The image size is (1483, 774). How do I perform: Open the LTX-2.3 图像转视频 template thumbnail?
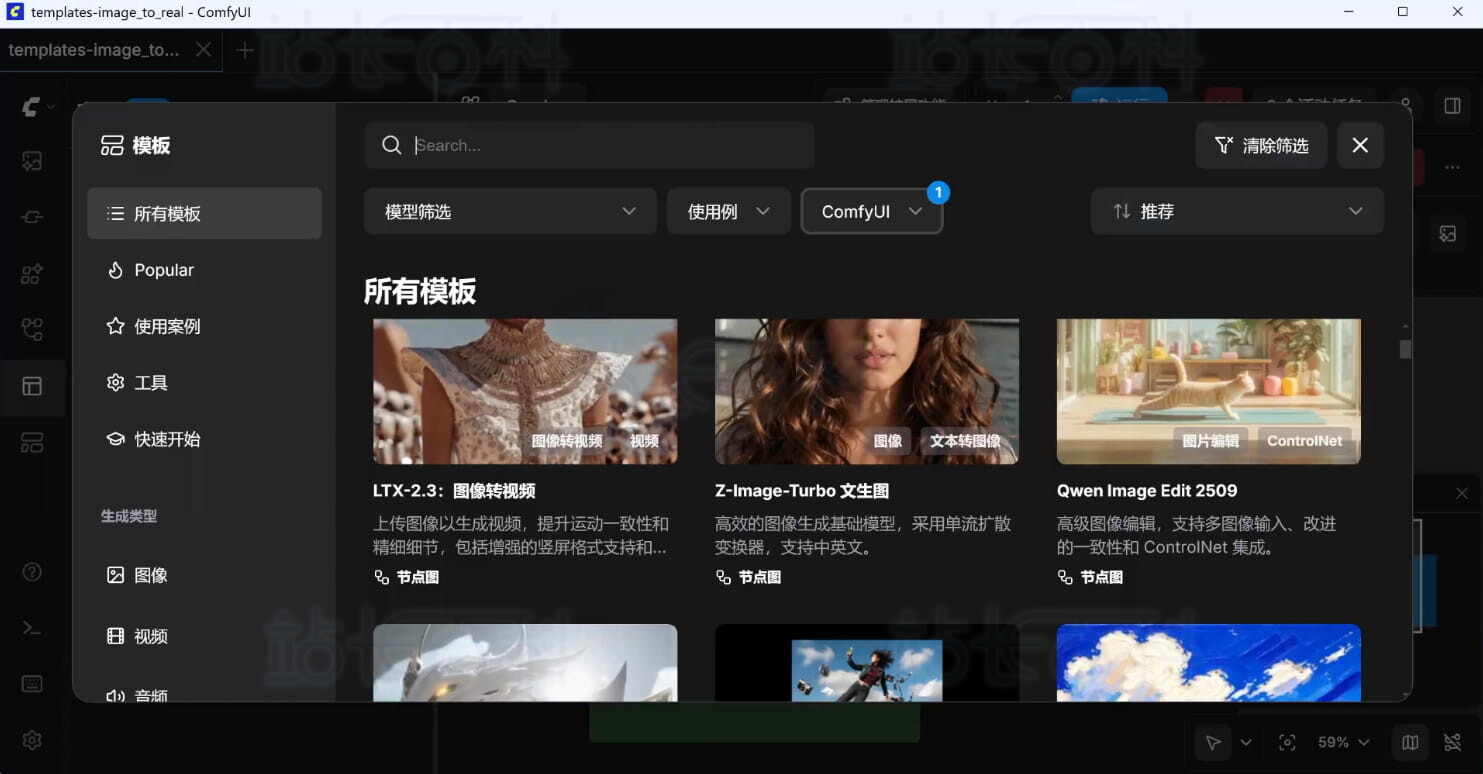(x=525, y=392)
